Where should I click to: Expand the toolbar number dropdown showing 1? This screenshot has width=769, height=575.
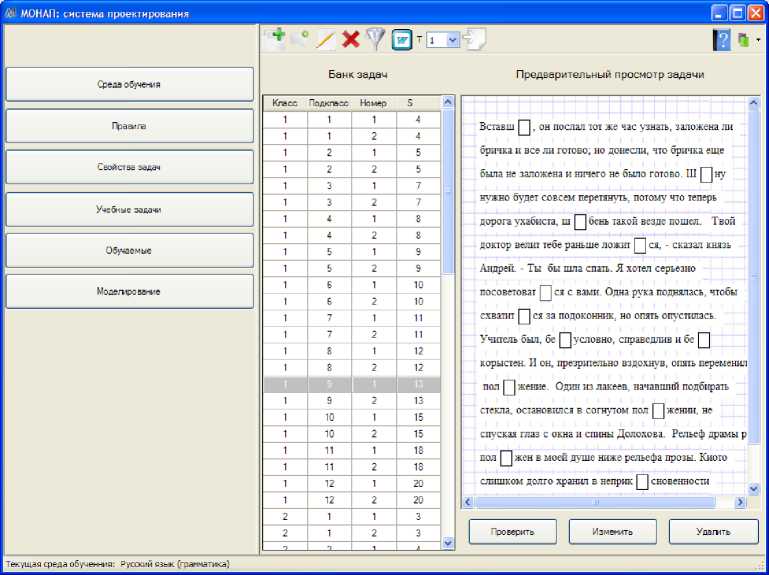click(x=452, y=40)
